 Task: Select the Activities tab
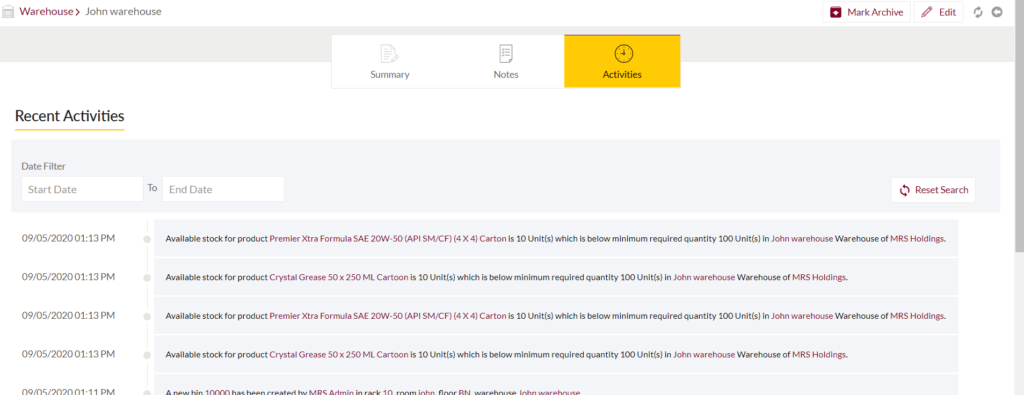622,61
